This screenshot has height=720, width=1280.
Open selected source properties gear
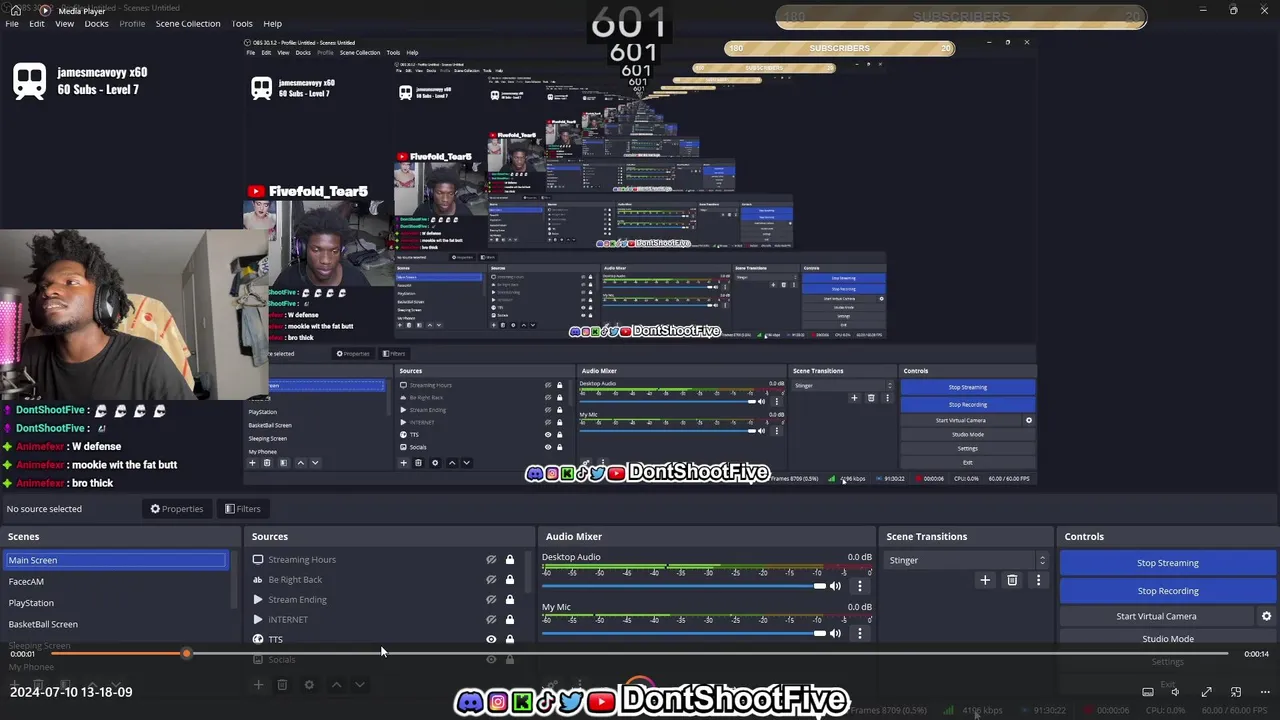(309, 685)
